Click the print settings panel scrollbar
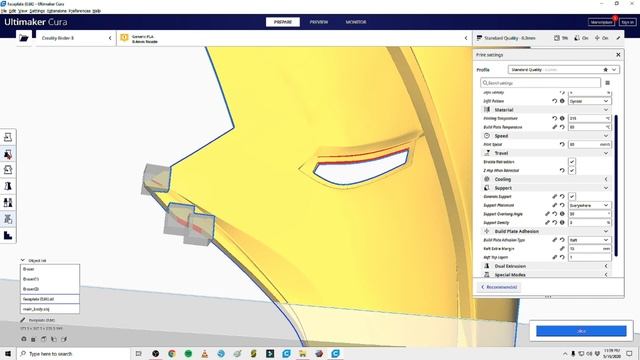 coord(616,186)
